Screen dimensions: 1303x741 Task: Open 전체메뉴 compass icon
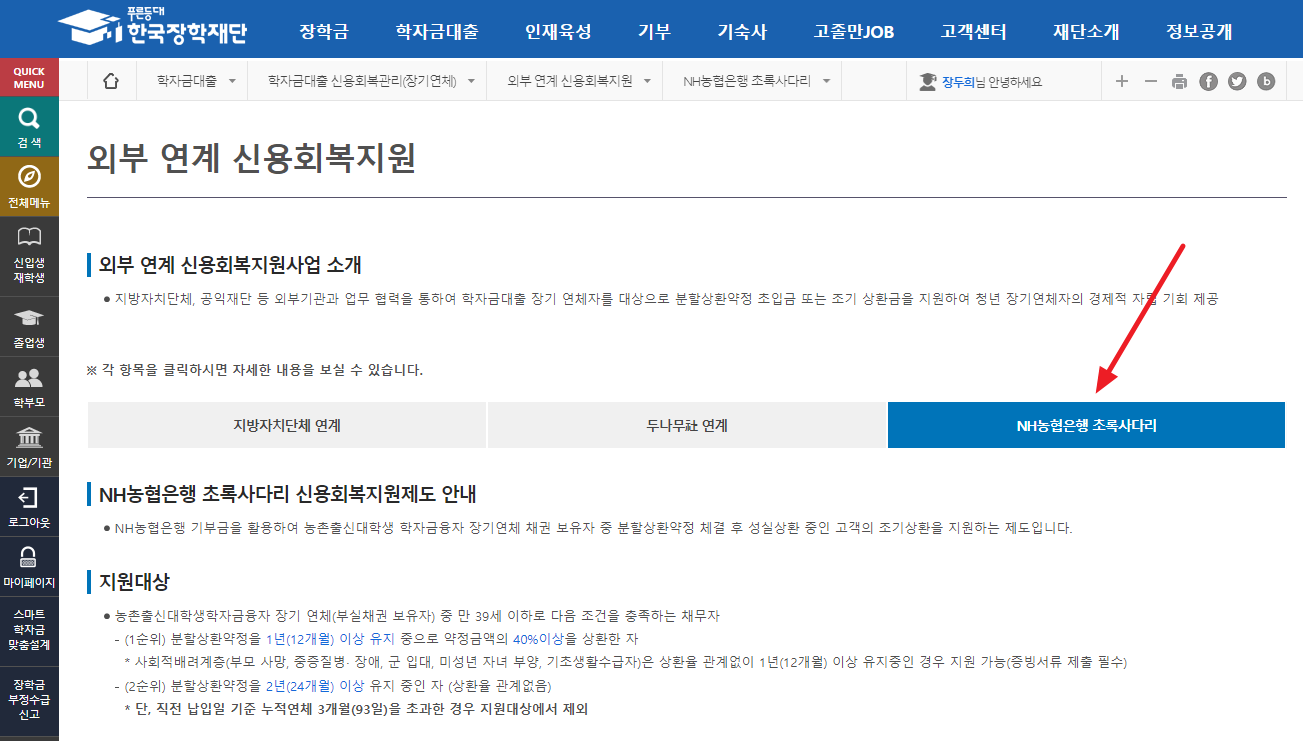[x=29, y=187]
